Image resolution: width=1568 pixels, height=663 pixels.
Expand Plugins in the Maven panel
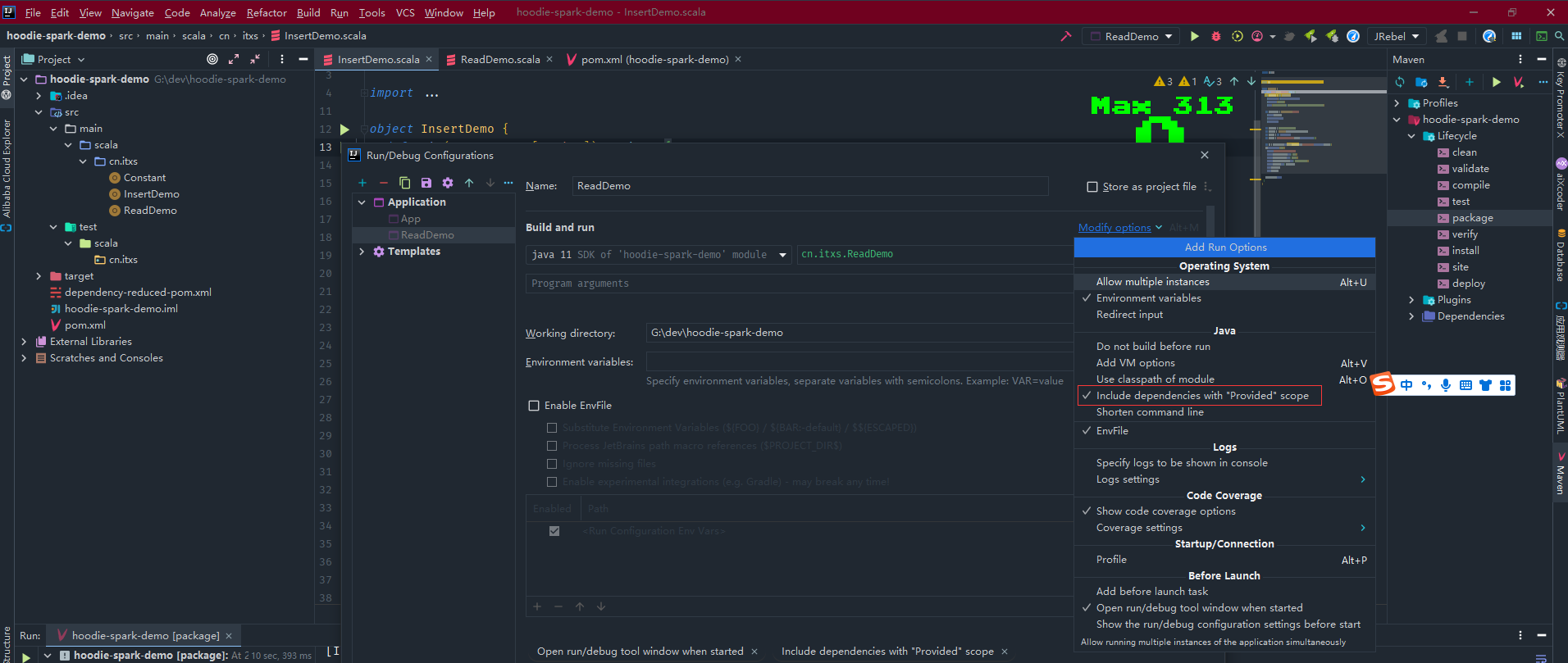pyautogui.click(x=1411, y=300)
